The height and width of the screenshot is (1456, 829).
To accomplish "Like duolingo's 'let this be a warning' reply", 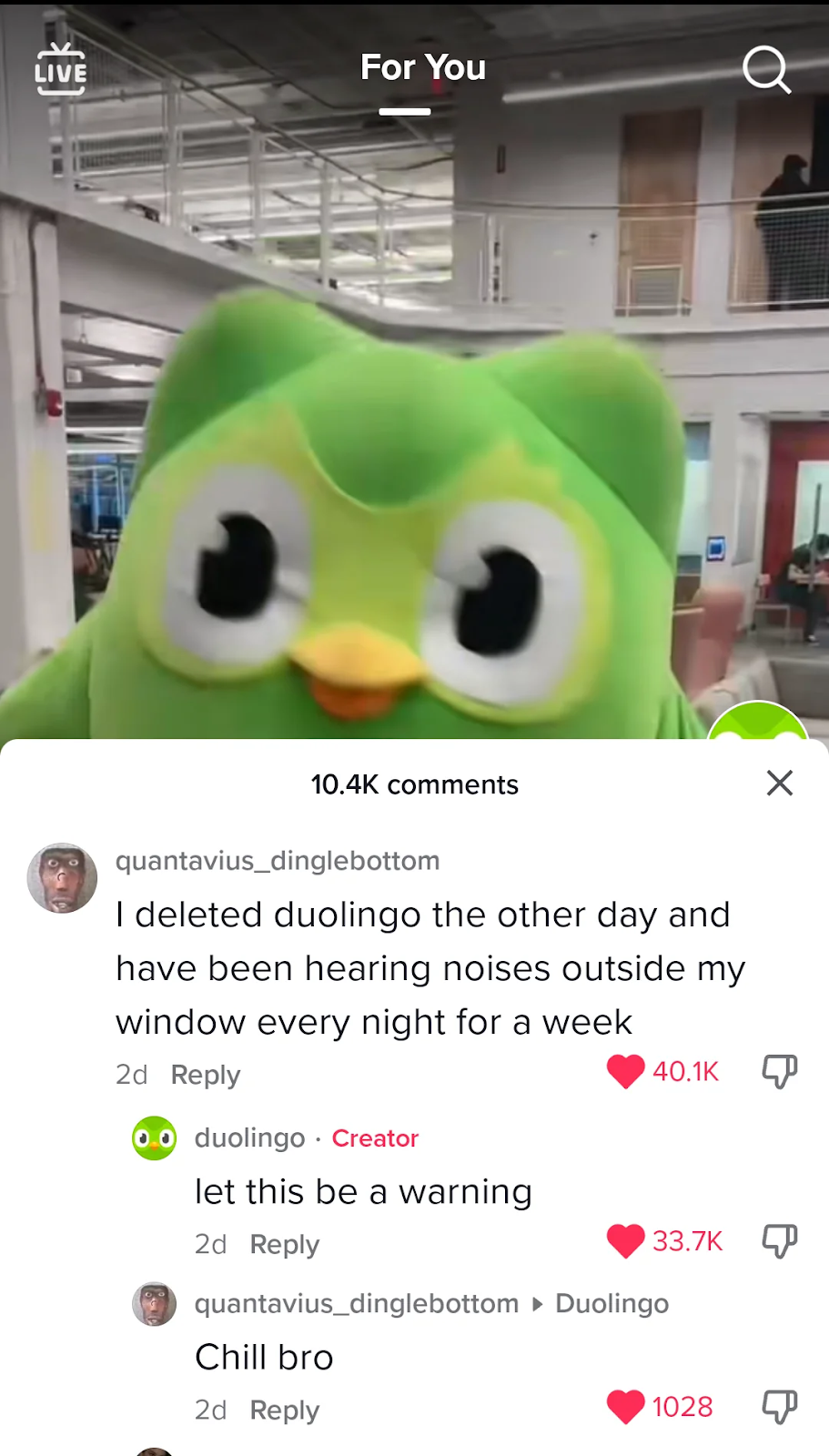I will (x=625, y=1240).
